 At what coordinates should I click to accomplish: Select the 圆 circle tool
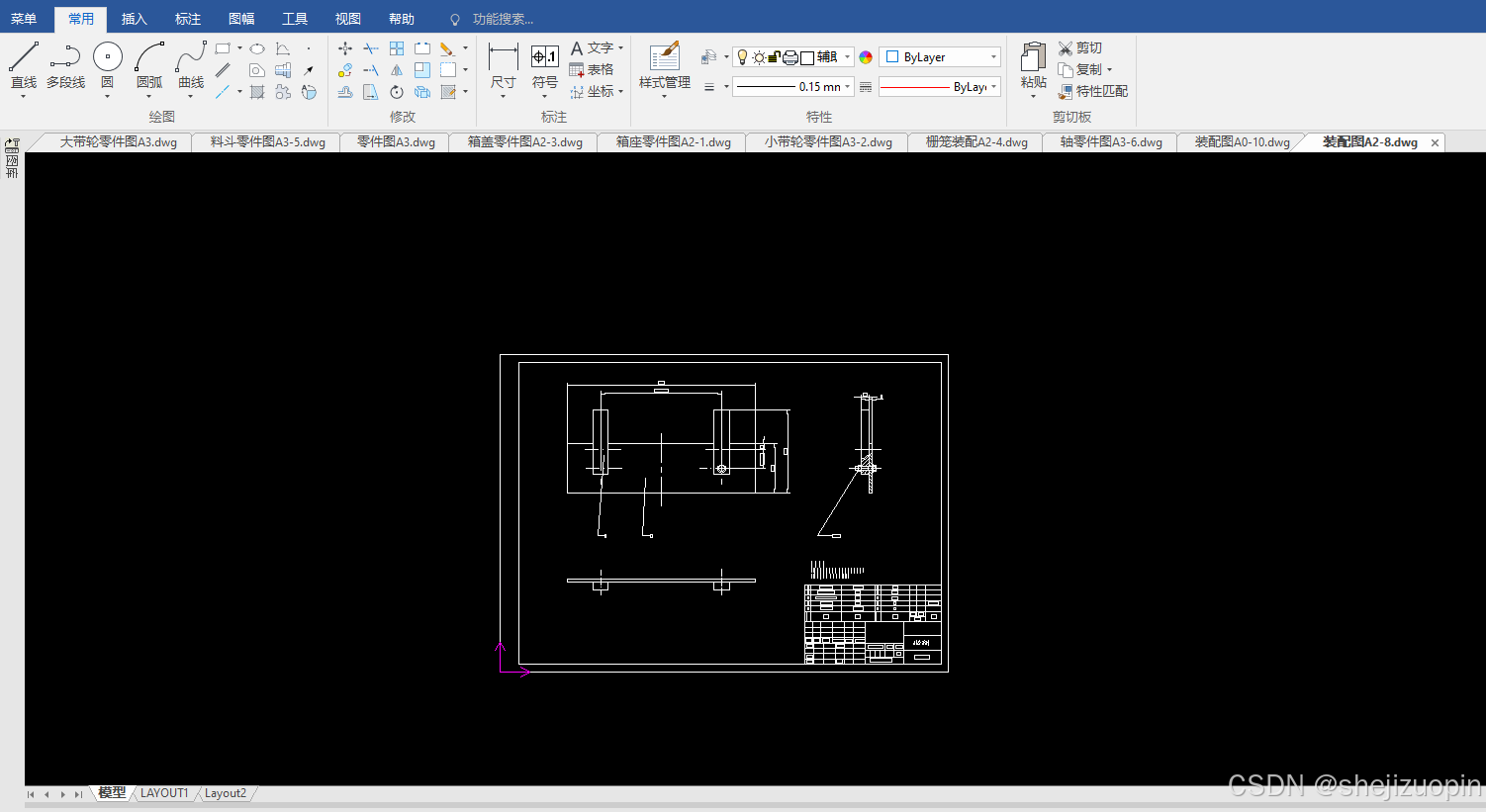pos(107,65)
